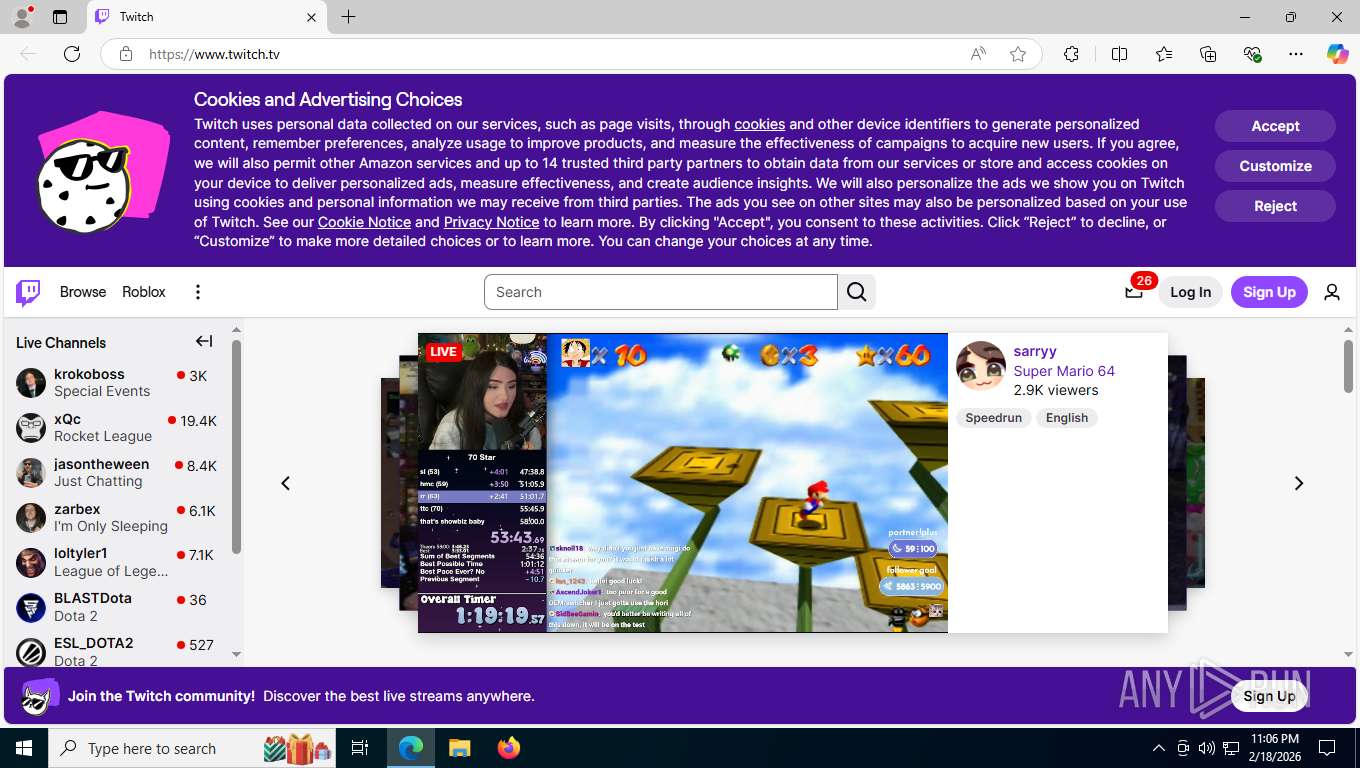This screenshot has height=768, width=1360.
Task: Open browser Extensions icon
Action: [1071, 54]
